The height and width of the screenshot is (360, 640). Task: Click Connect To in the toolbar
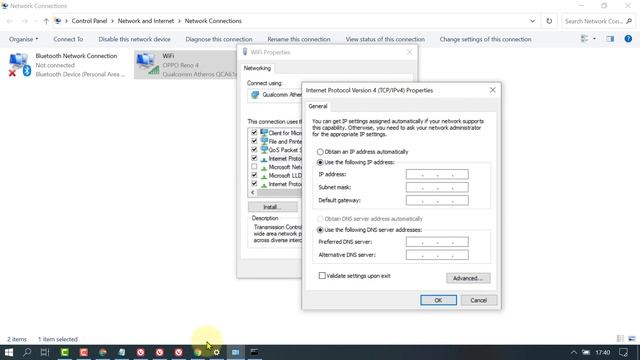click(68, 39)
